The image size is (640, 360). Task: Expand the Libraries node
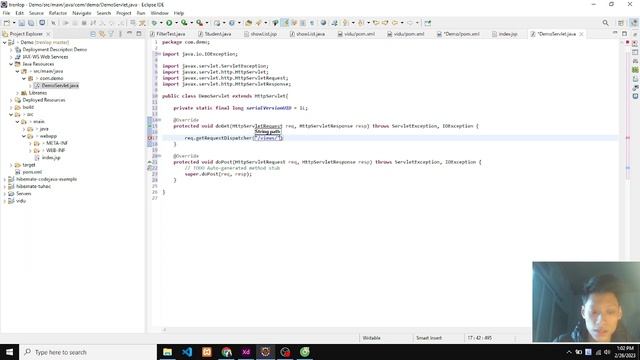coord(18,93)
